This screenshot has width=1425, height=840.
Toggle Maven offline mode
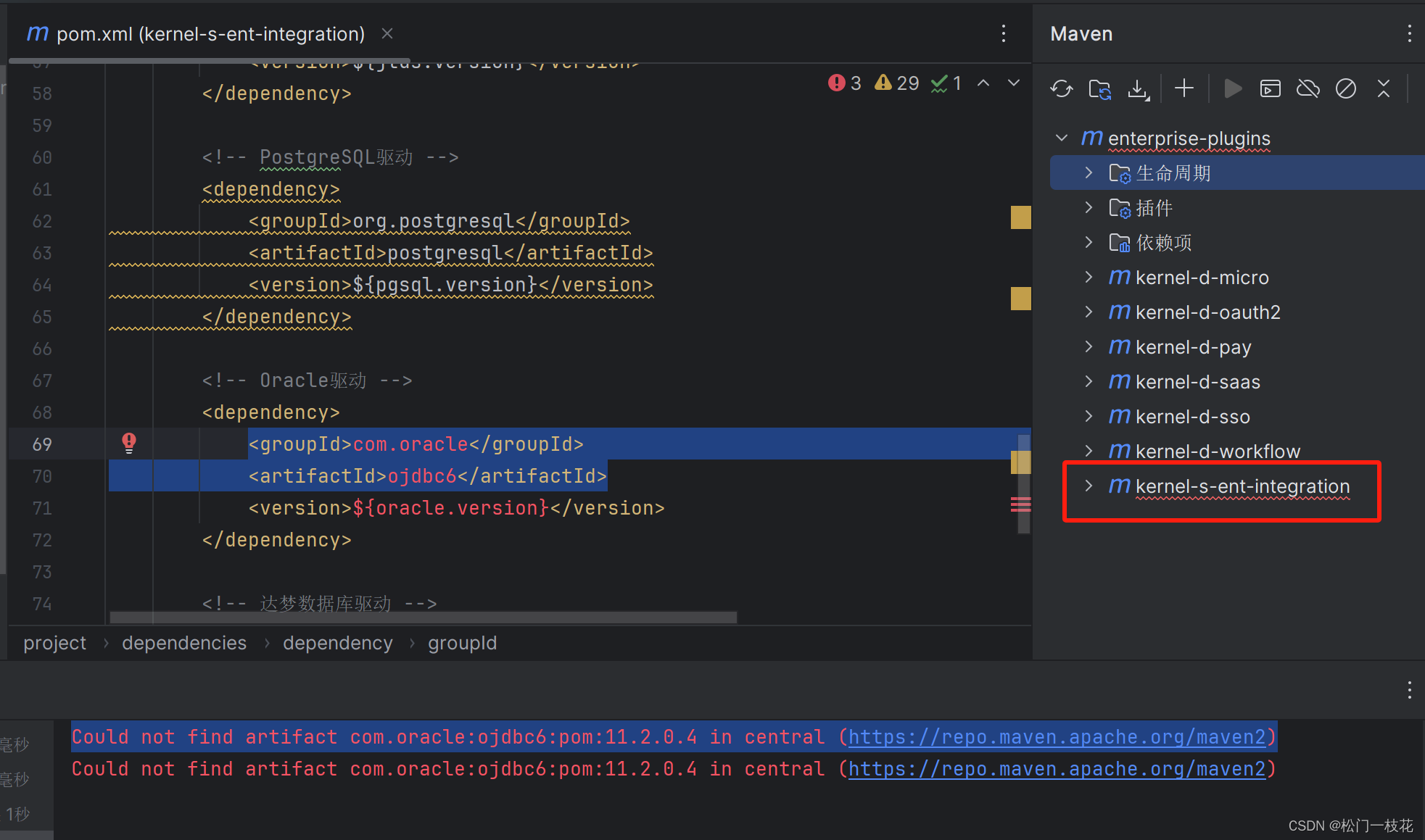tap(1308, 88)
